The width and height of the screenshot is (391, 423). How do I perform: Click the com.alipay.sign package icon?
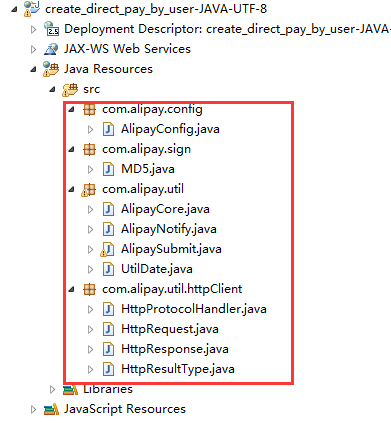(89, 149)
